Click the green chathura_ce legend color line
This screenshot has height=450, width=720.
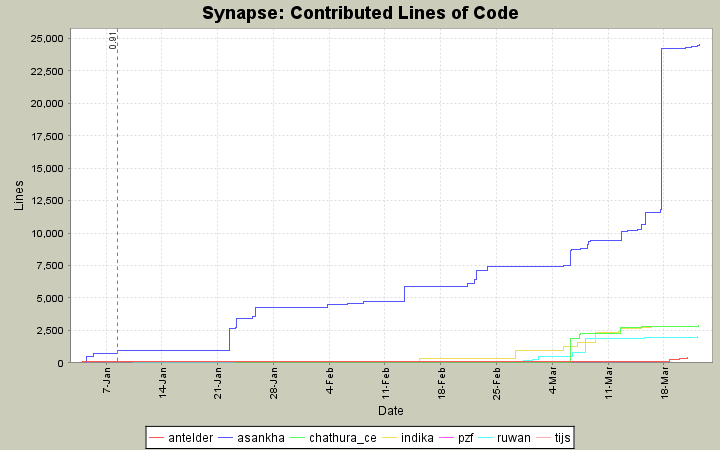tap(298, 438)
